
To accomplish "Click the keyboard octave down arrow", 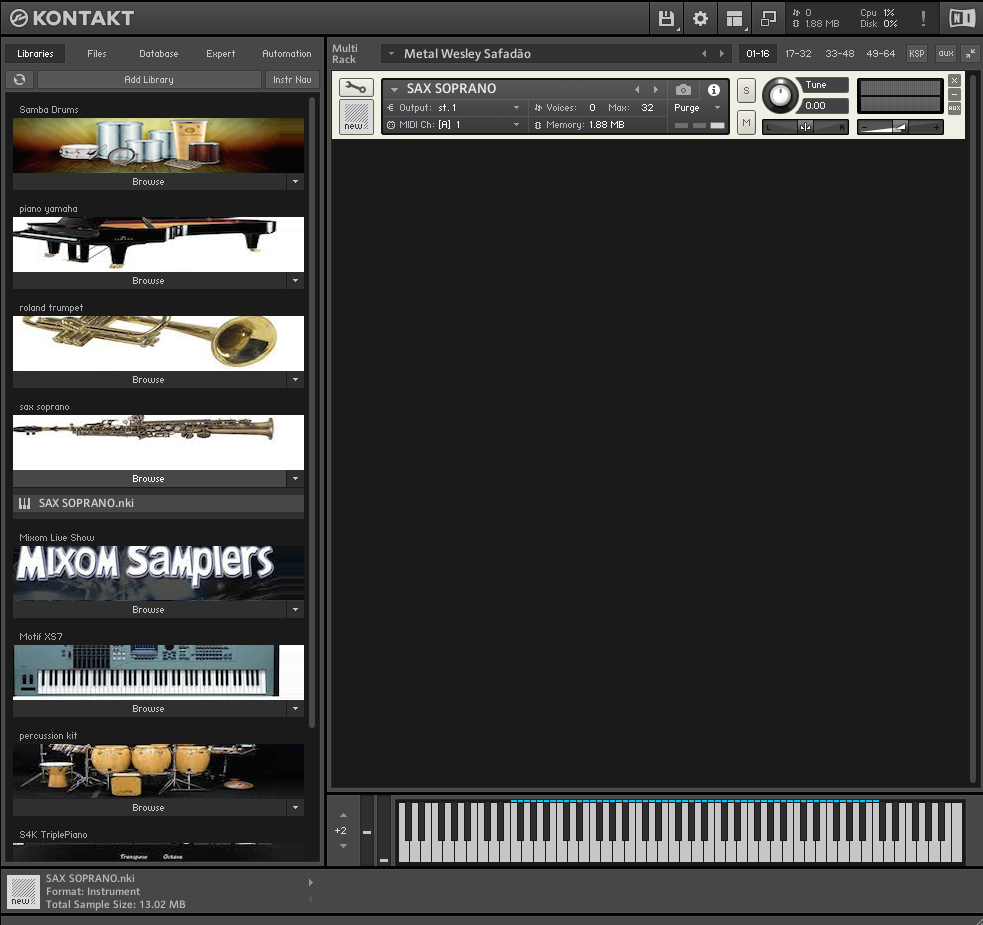I will pyautogui.click(x=344, y=846).
